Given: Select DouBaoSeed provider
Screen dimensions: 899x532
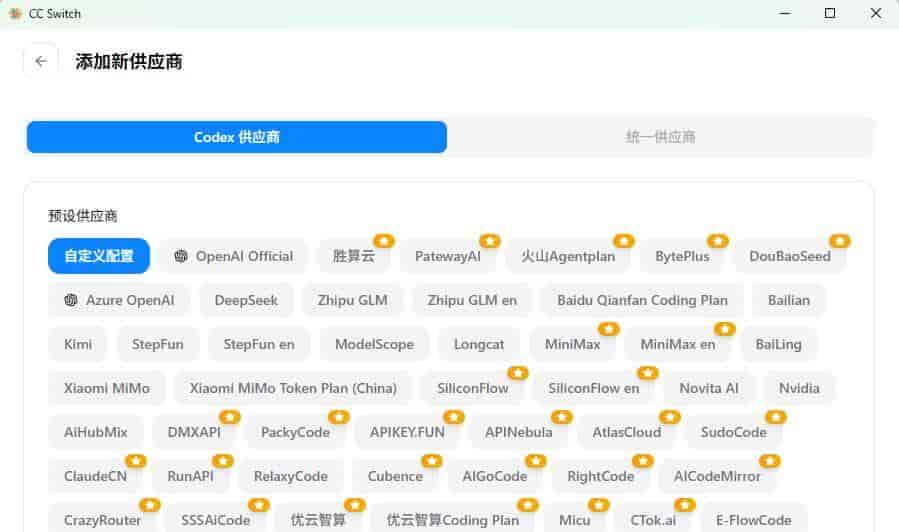Looking at the screenshot, I should 789,256.
